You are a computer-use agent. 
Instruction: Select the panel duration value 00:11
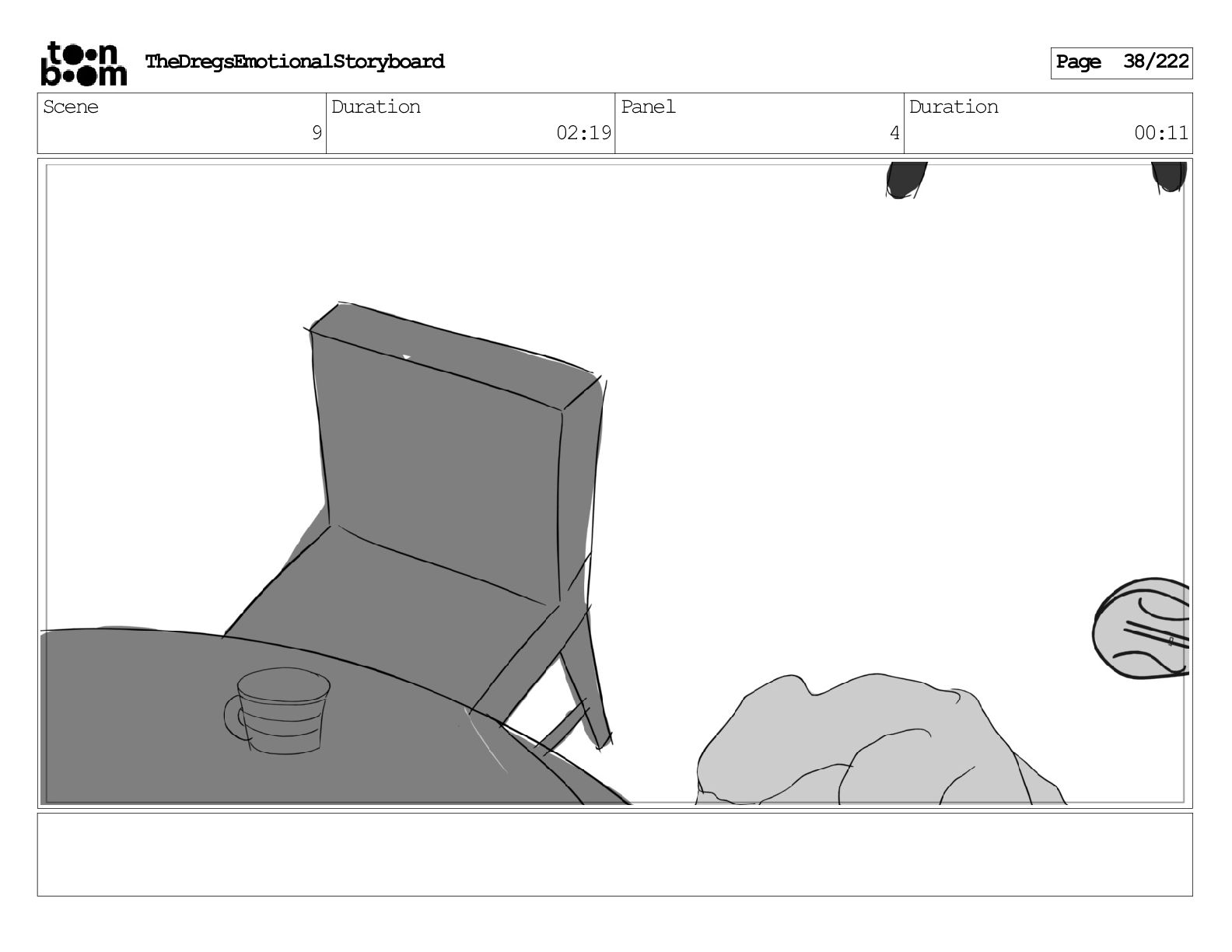1161,133
